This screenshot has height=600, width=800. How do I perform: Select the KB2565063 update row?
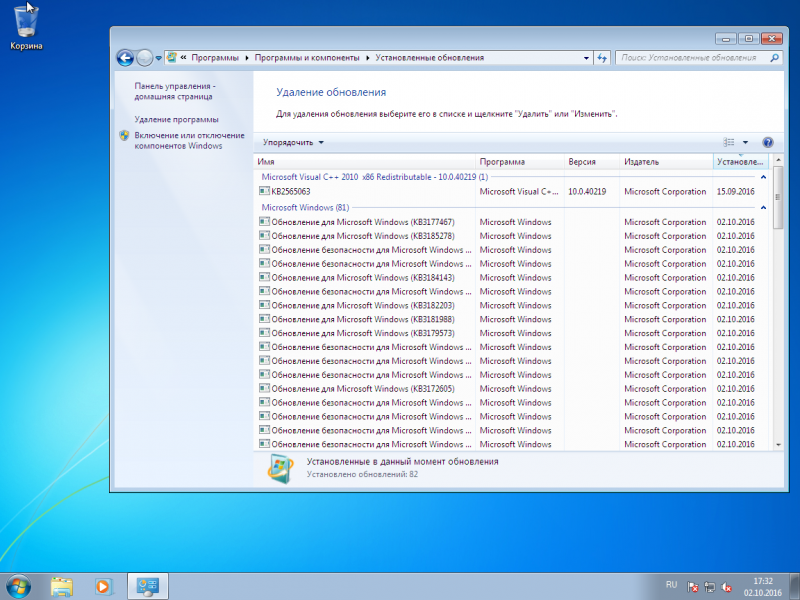(x=511, y=191)
